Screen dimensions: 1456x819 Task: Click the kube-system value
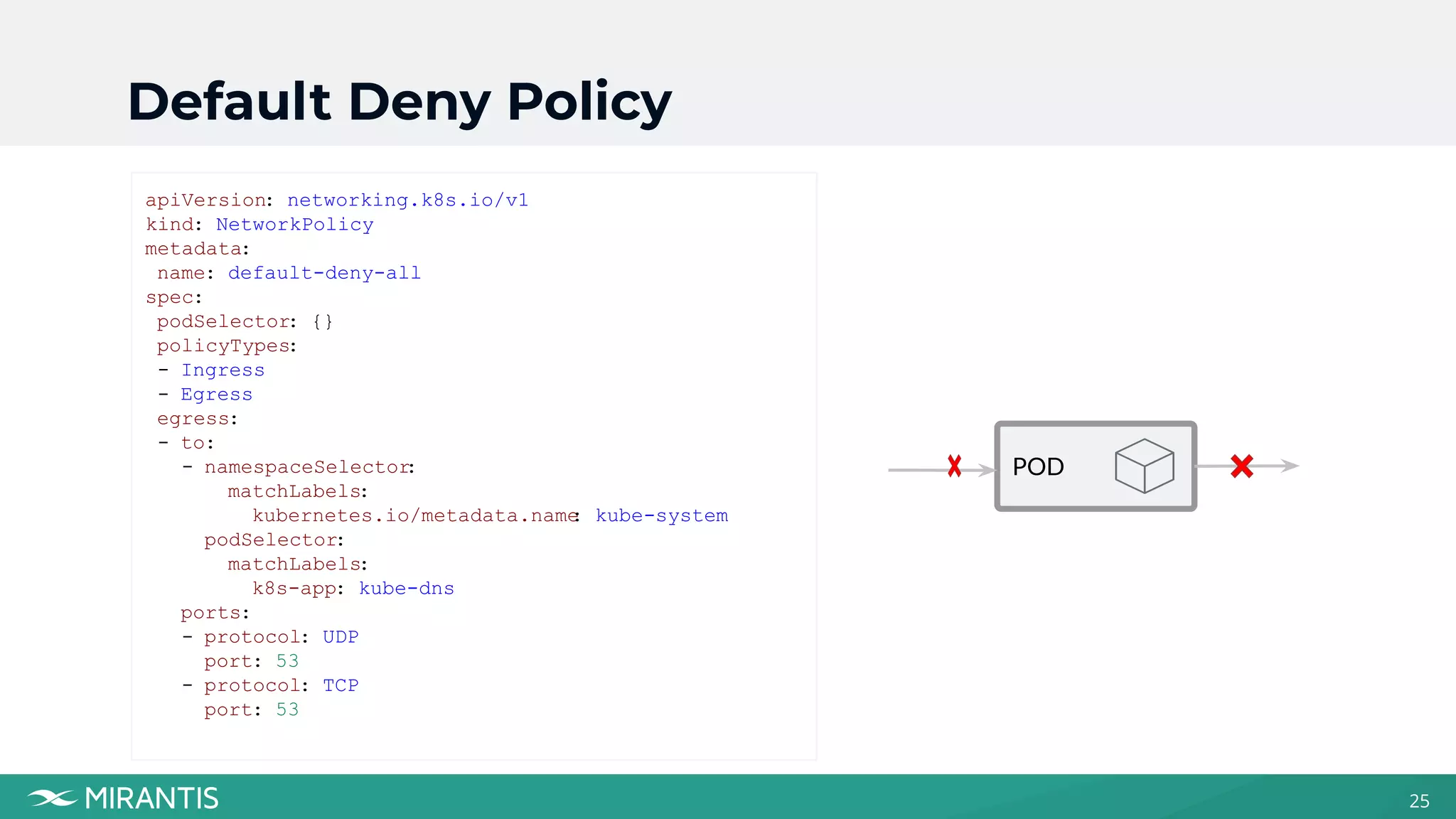coord(662,516)
